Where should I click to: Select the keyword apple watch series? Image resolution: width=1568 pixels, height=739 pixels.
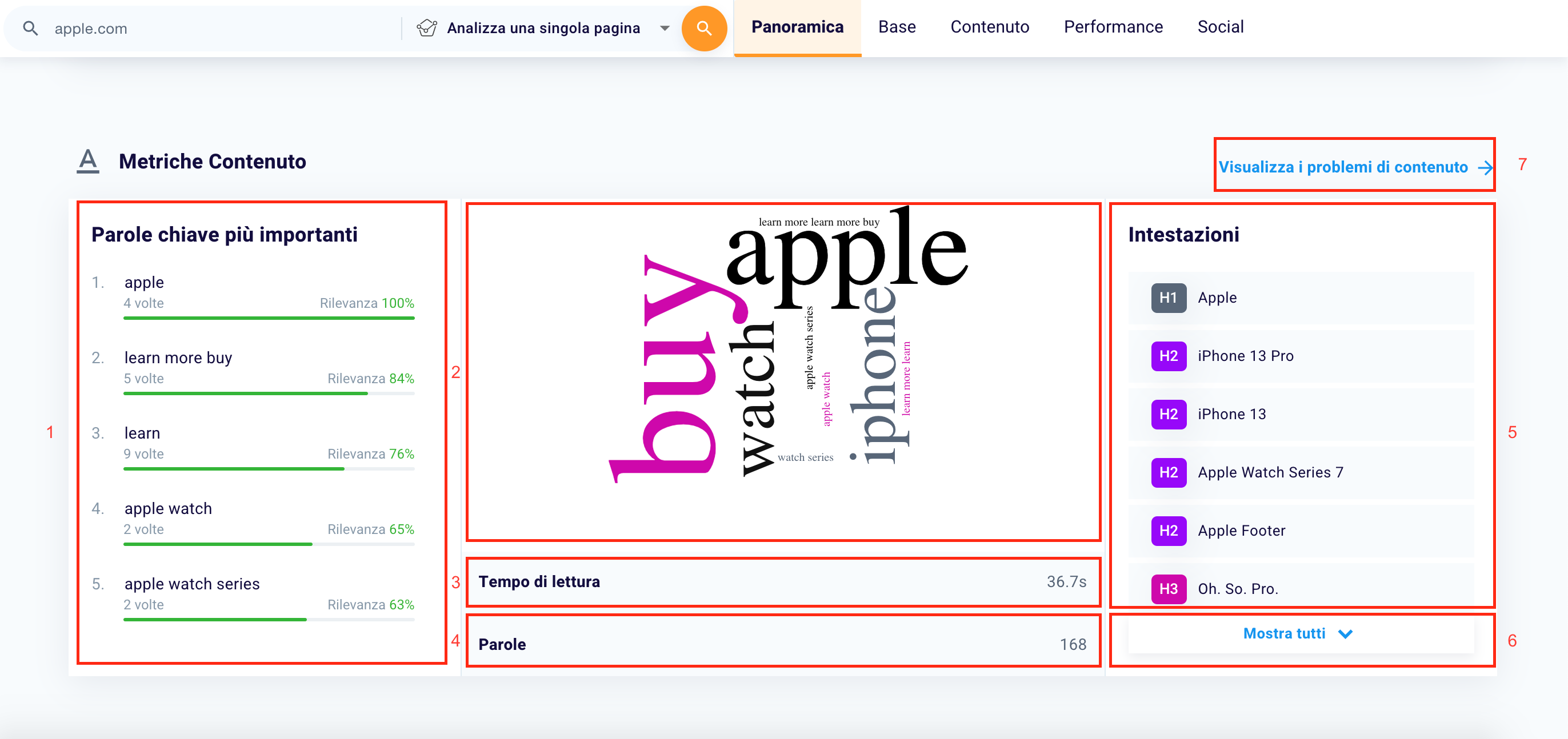tap(192, 584)
